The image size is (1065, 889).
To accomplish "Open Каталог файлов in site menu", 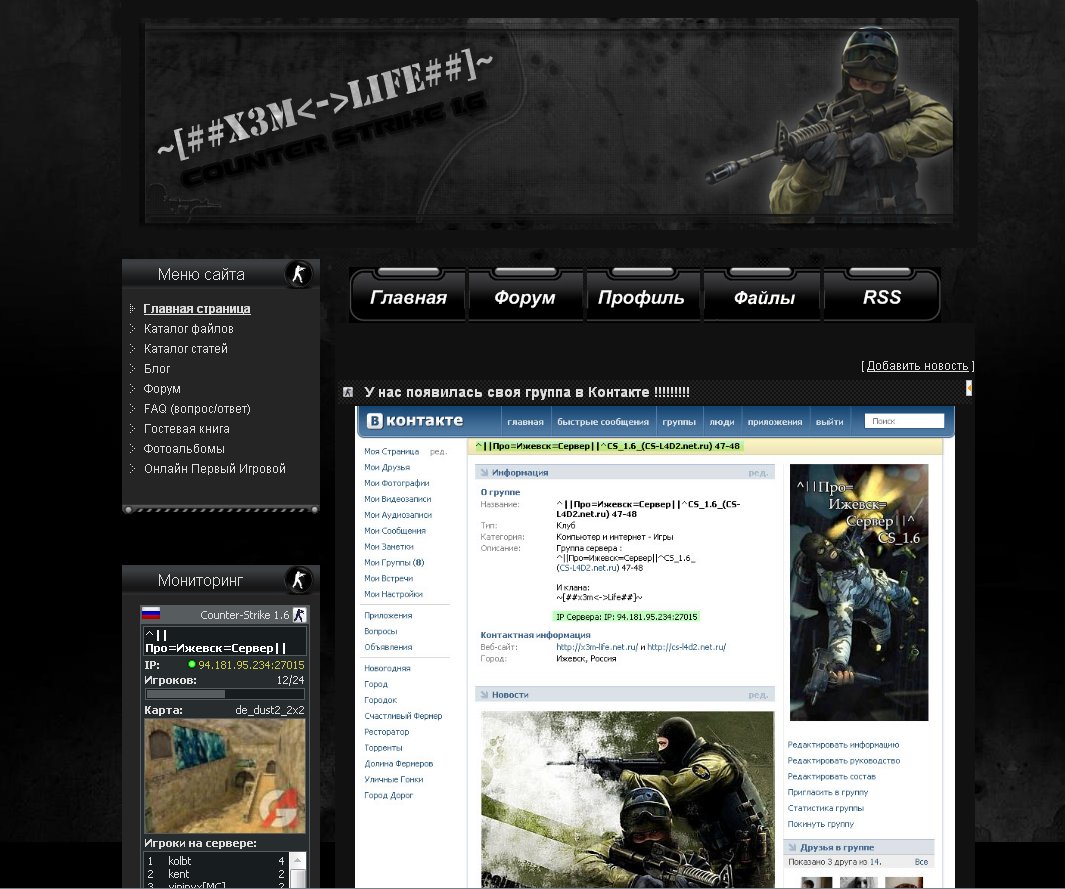I will 189,329.
